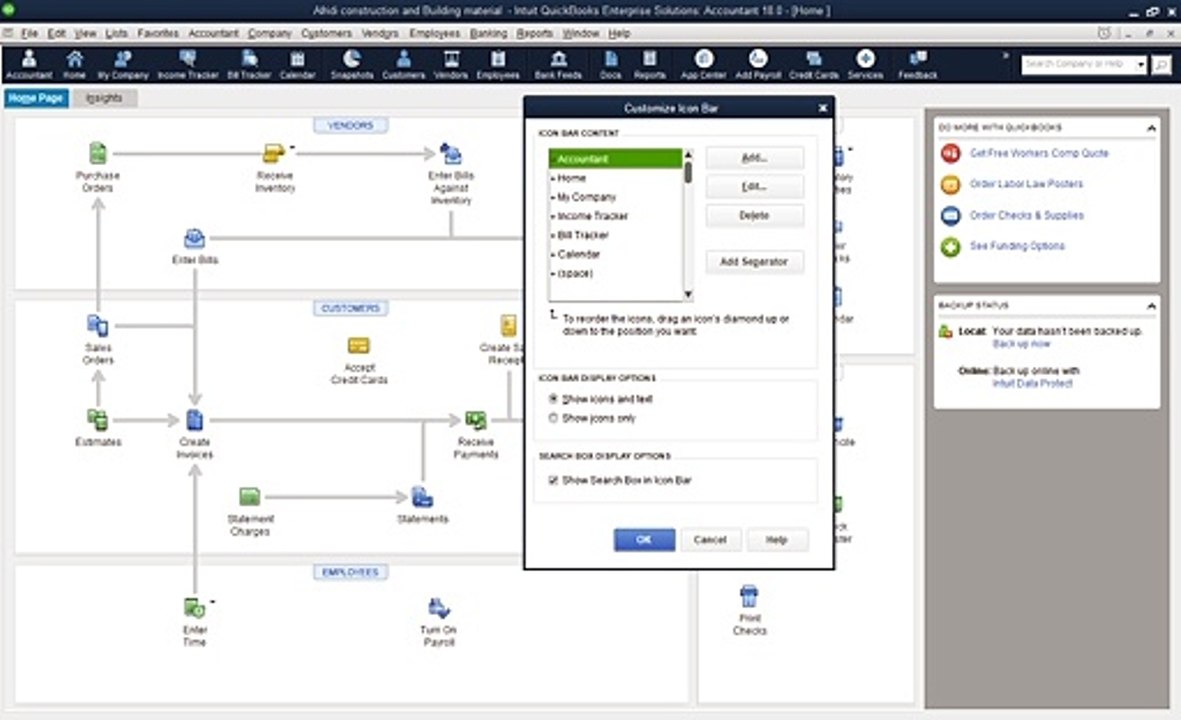Click Add Separator button
The height and width of the screenshot is (720, 1181).
click(754, 261)
